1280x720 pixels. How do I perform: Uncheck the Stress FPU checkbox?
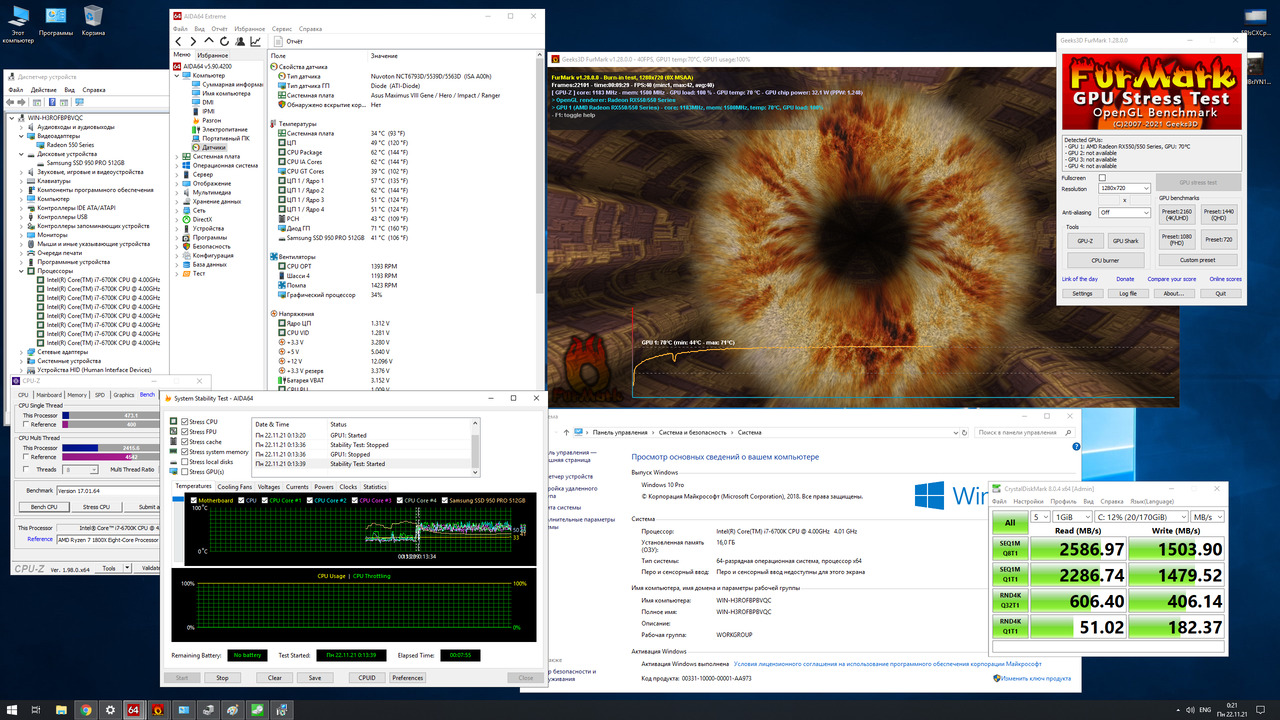[x=183, y=432]
